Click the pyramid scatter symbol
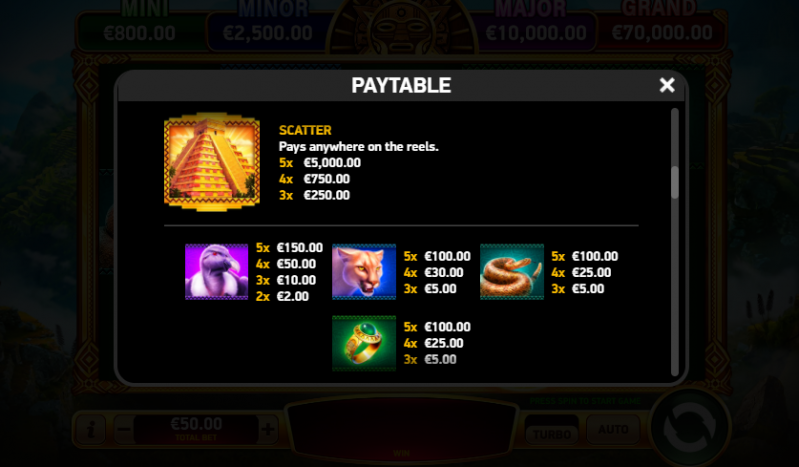This screenshot has width=799, height=467. tap(212, 162)
